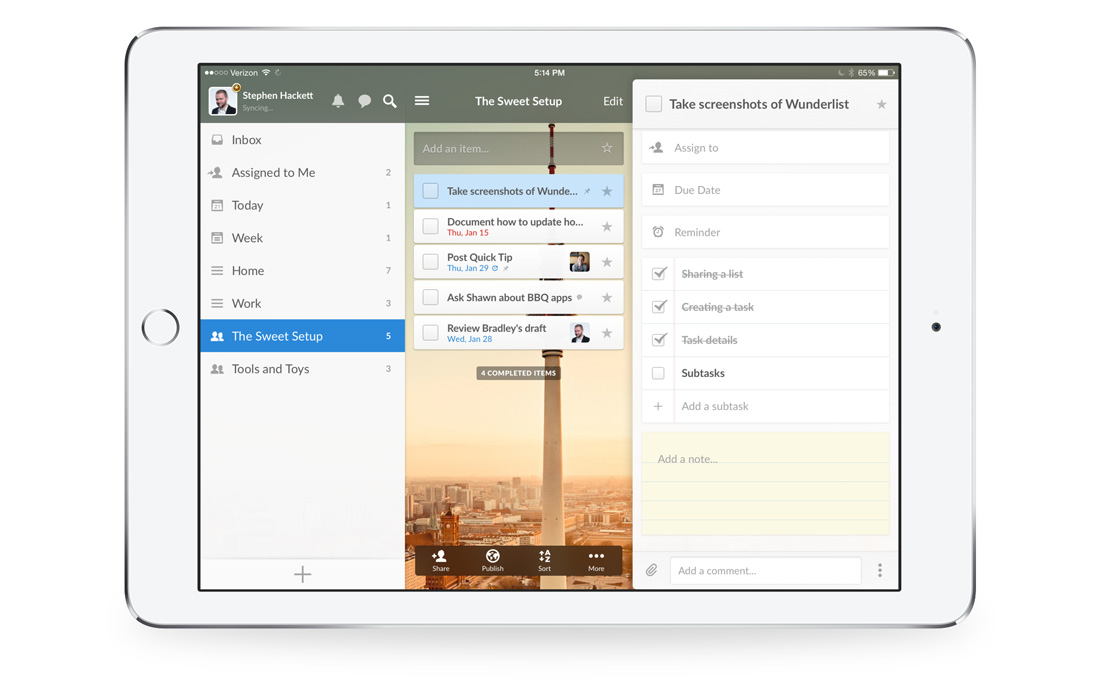Focus the Add a comment field
The image size is (1100, 693).
click(x=765, y=570)
